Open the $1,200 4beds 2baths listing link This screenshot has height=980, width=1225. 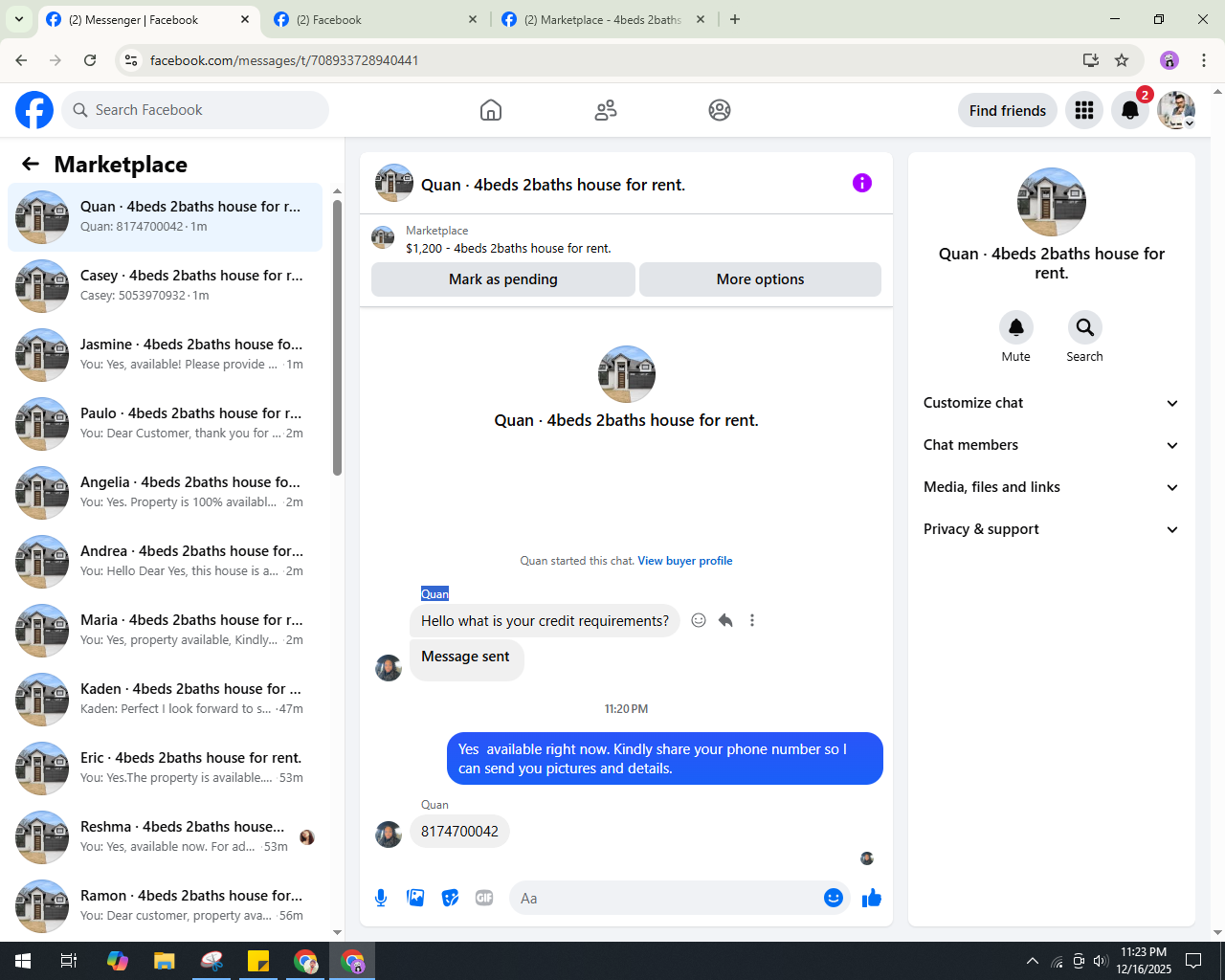508,248
